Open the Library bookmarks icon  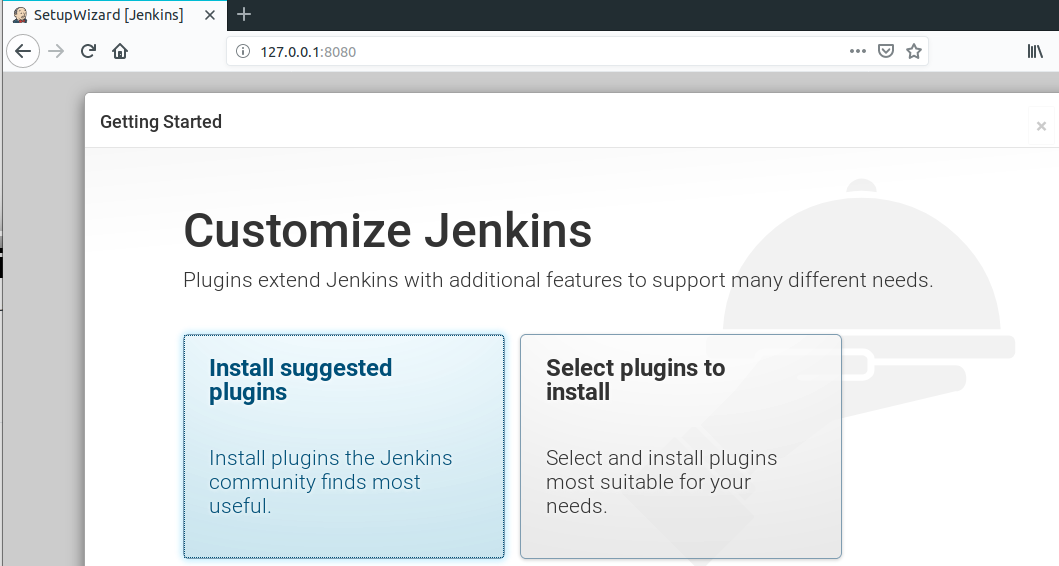[x=1035, y=51]
